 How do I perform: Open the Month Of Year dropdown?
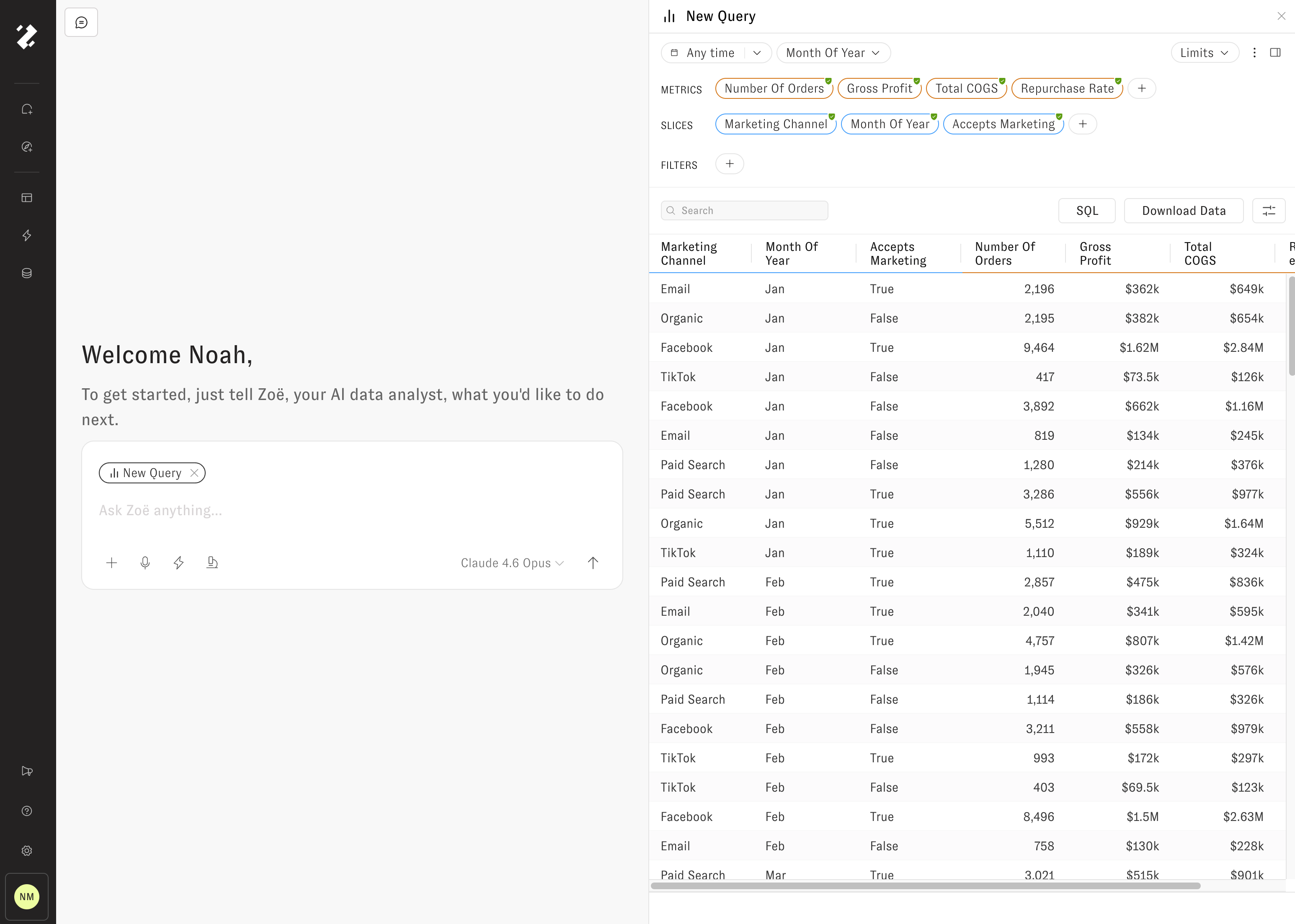[x=833, y=53]
